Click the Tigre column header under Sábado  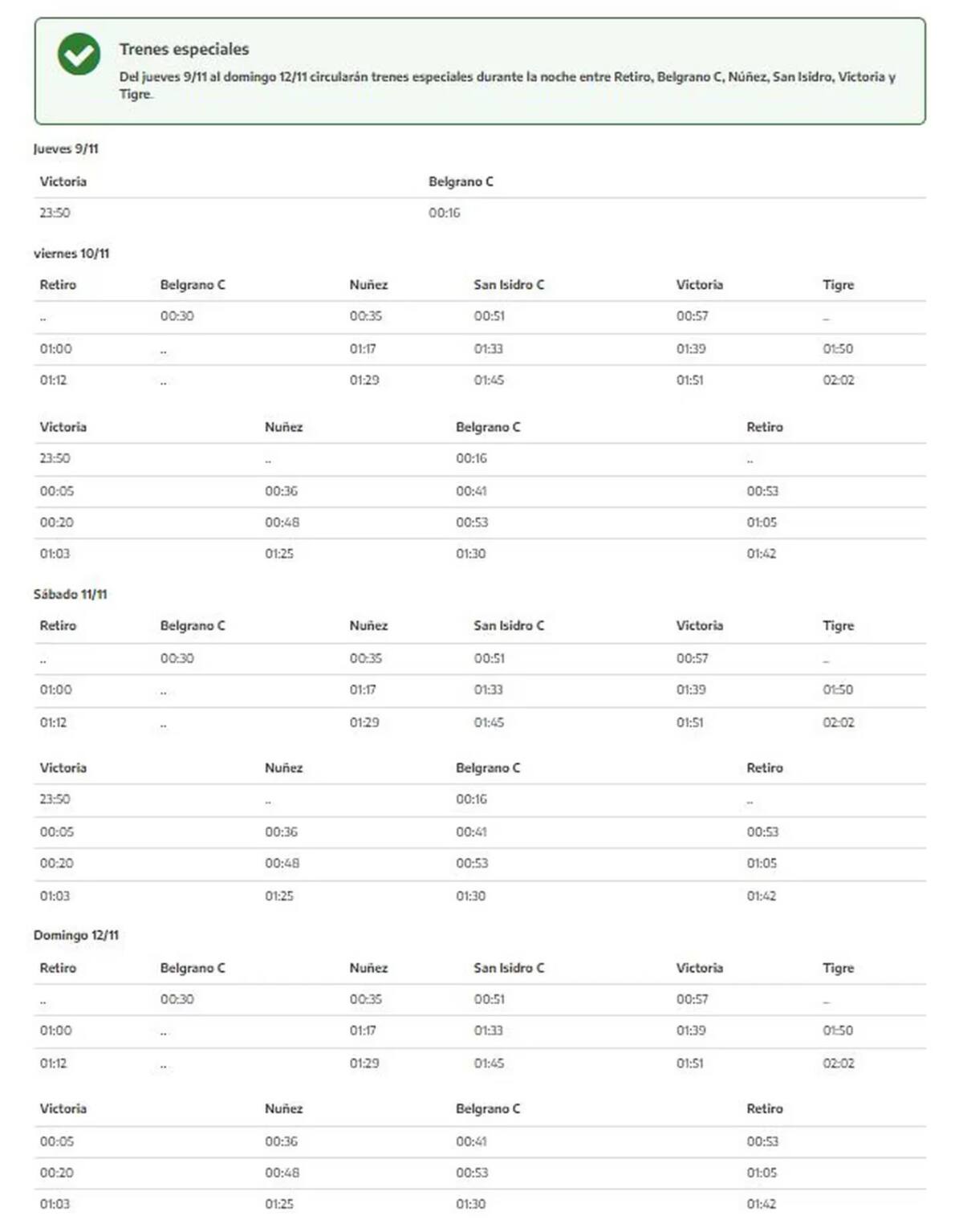tap(838, 625)
